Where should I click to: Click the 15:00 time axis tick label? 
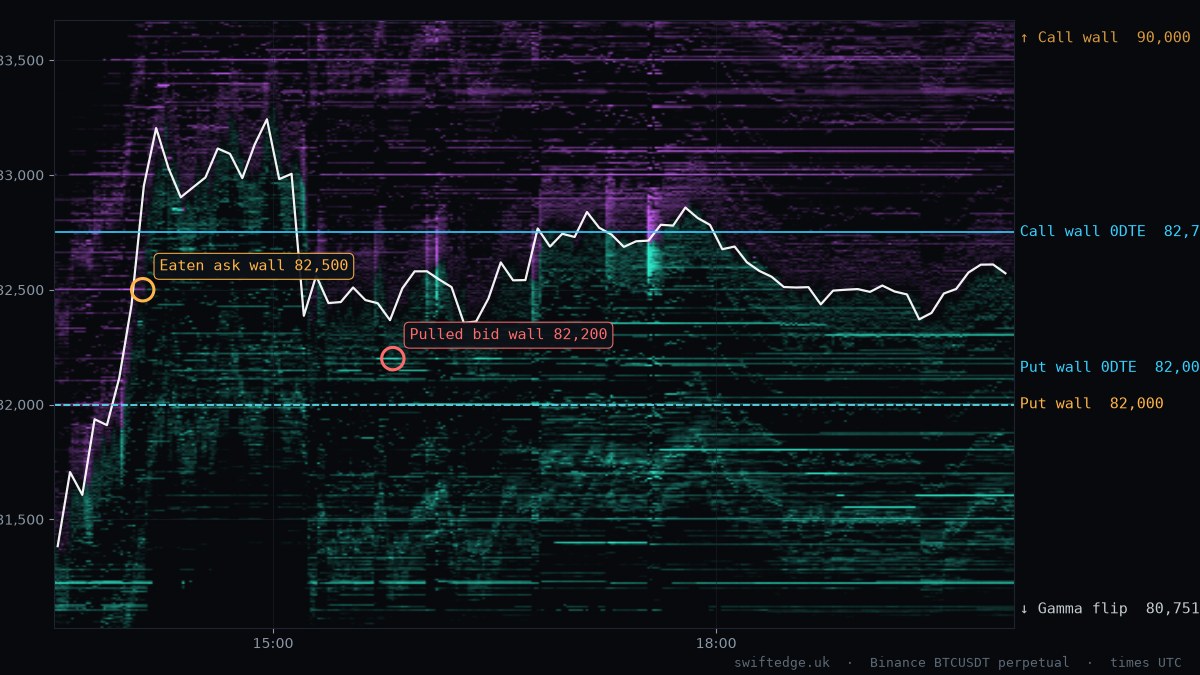pos(273,643)
